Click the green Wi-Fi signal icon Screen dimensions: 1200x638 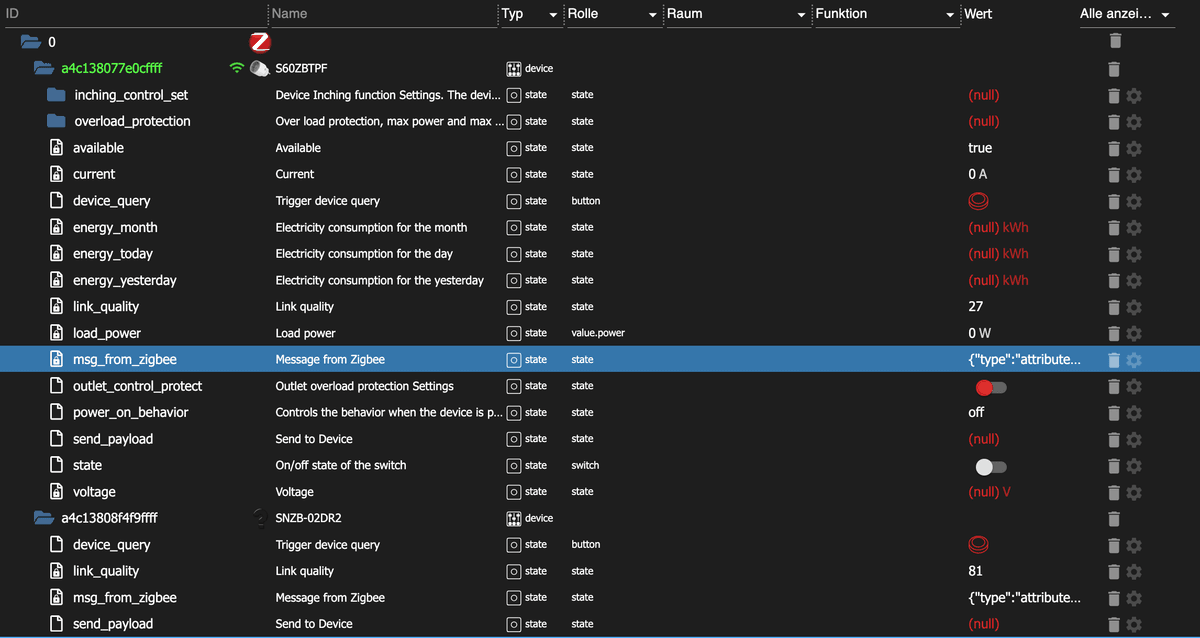tap(237, 69)
